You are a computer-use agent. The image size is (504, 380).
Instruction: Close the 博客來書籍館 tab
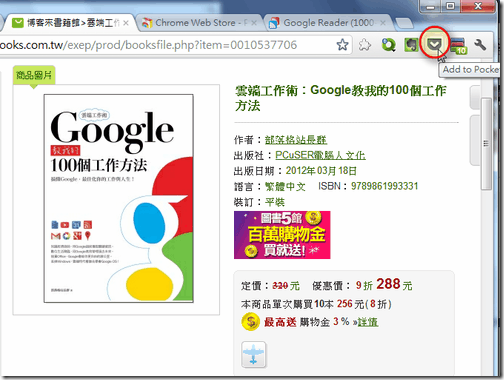(x=126, y=23)
